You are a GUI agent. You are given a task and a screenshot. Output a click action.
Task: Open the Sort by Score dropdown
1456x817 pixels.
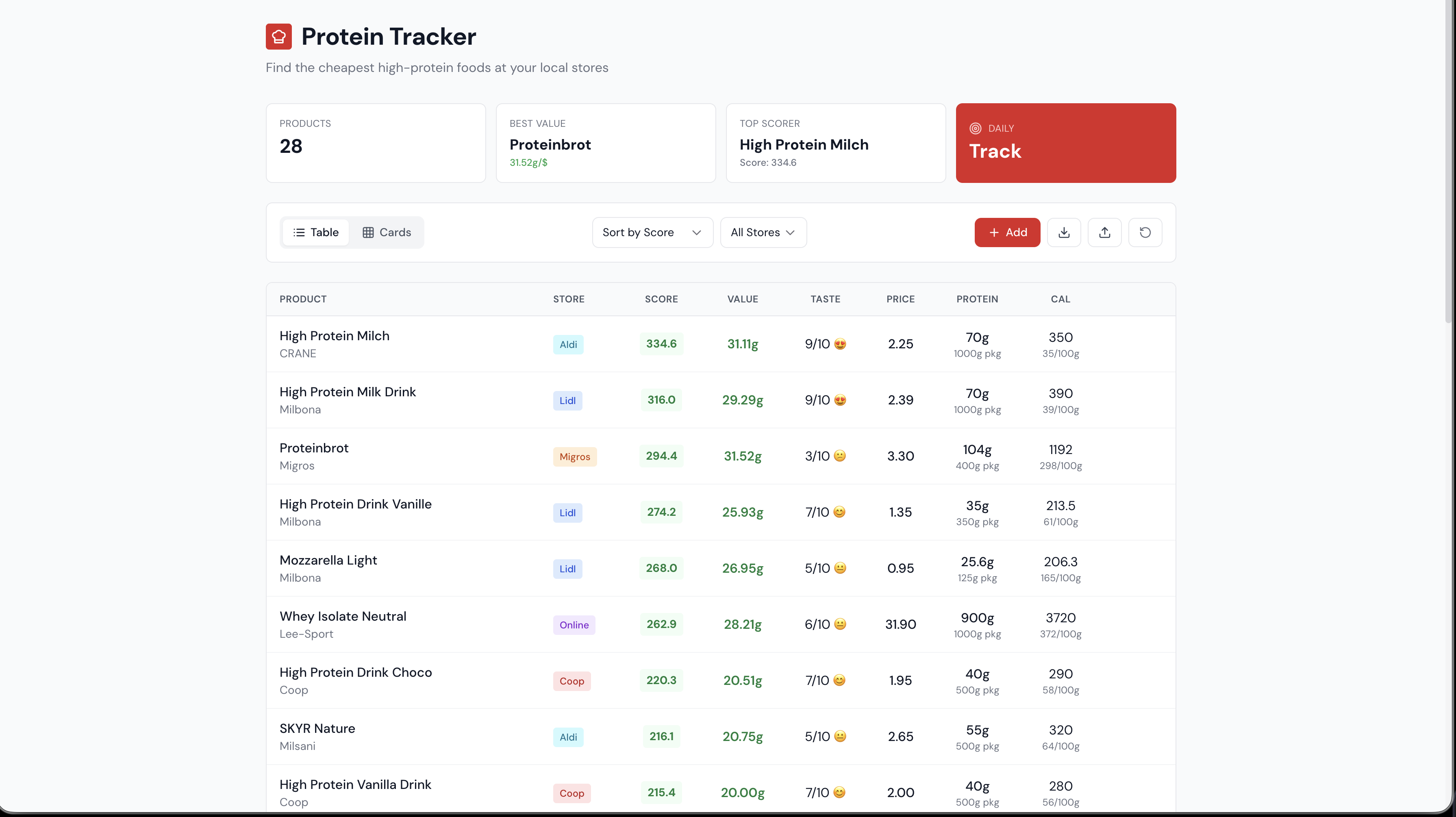tap(652, 232)
